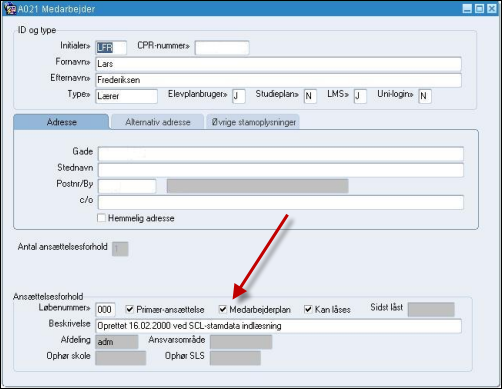Screen dimensions: 502x389
Task: Focus the Gade address field
Action: pyautogui.click(x=281, y=154)
